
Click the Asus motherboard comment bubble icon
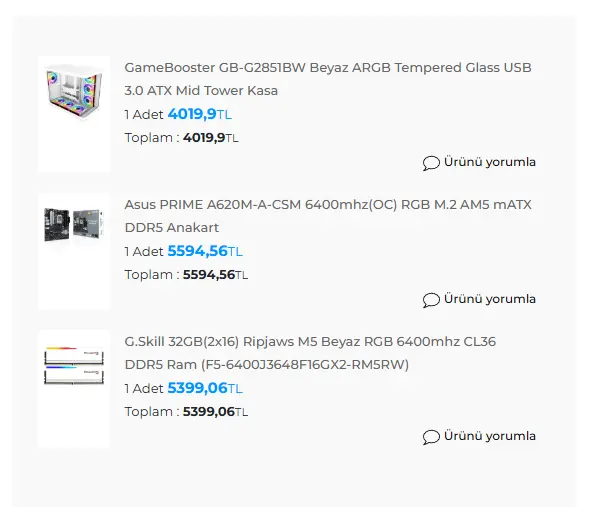click(431, 300)
